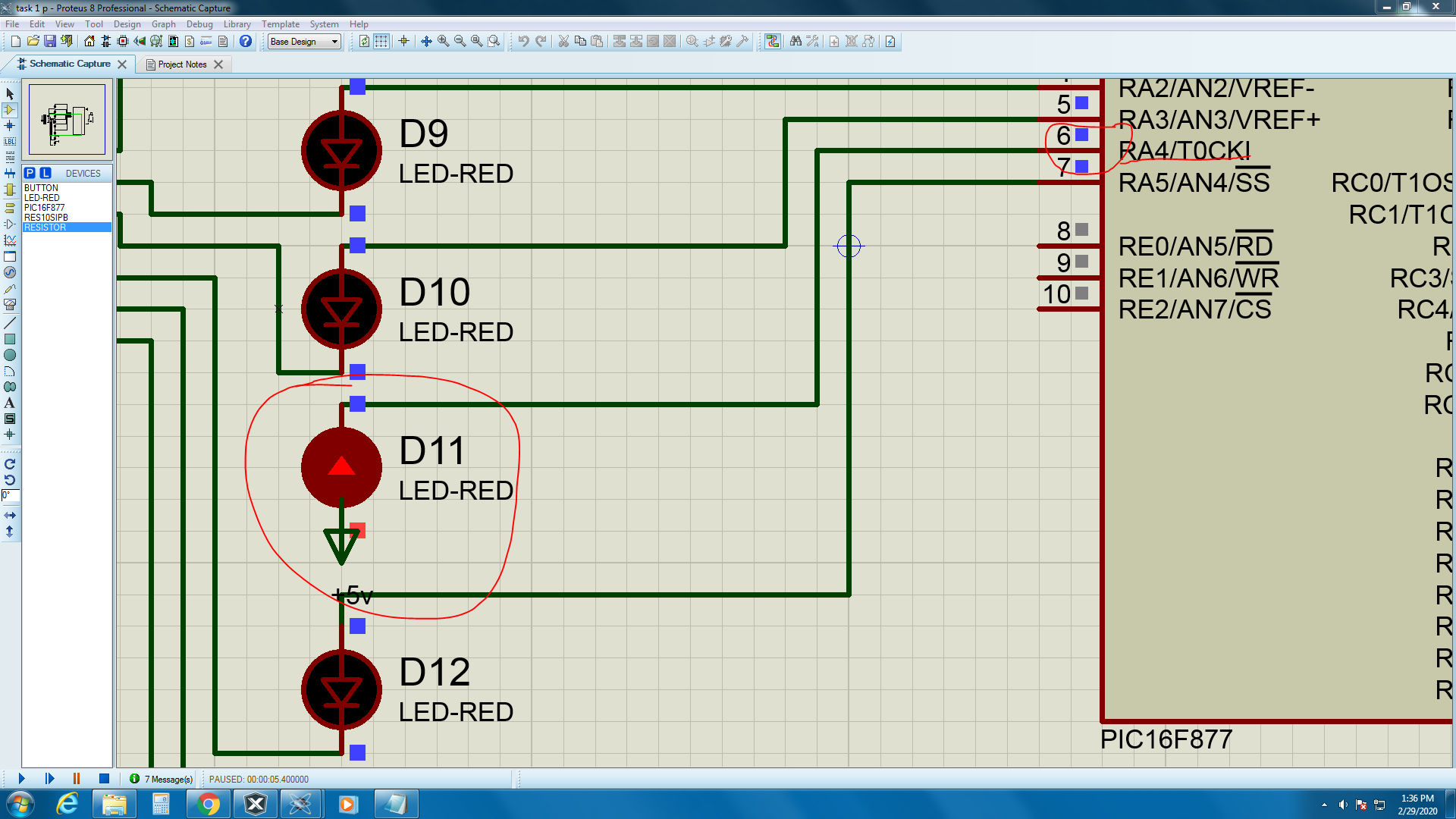Zoom Out with the magnifier minus icon
This screenshot has width=1456, height=819.
(x=460, y=41)
